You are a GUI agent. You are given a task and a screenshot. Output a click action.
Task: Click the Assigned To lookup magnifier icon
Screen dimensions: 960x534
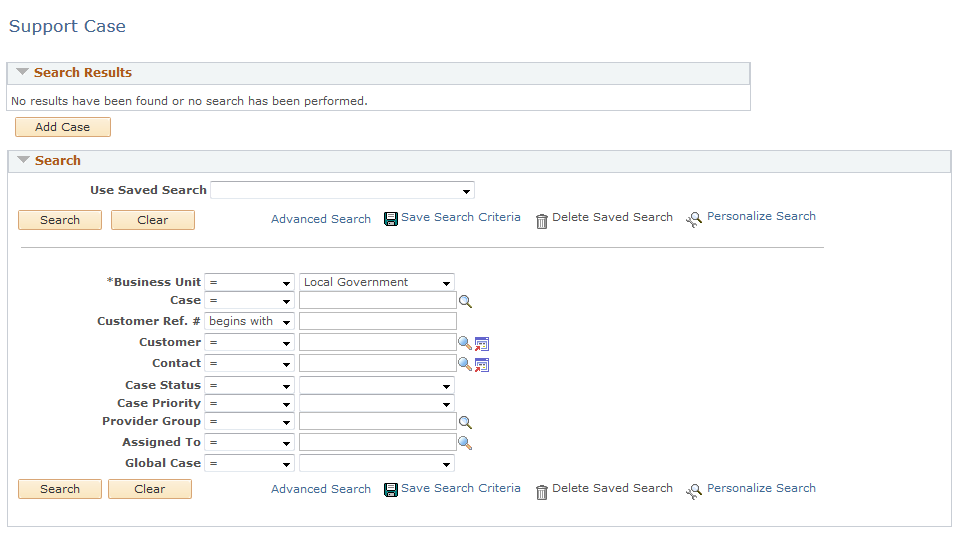click(465, 443)
